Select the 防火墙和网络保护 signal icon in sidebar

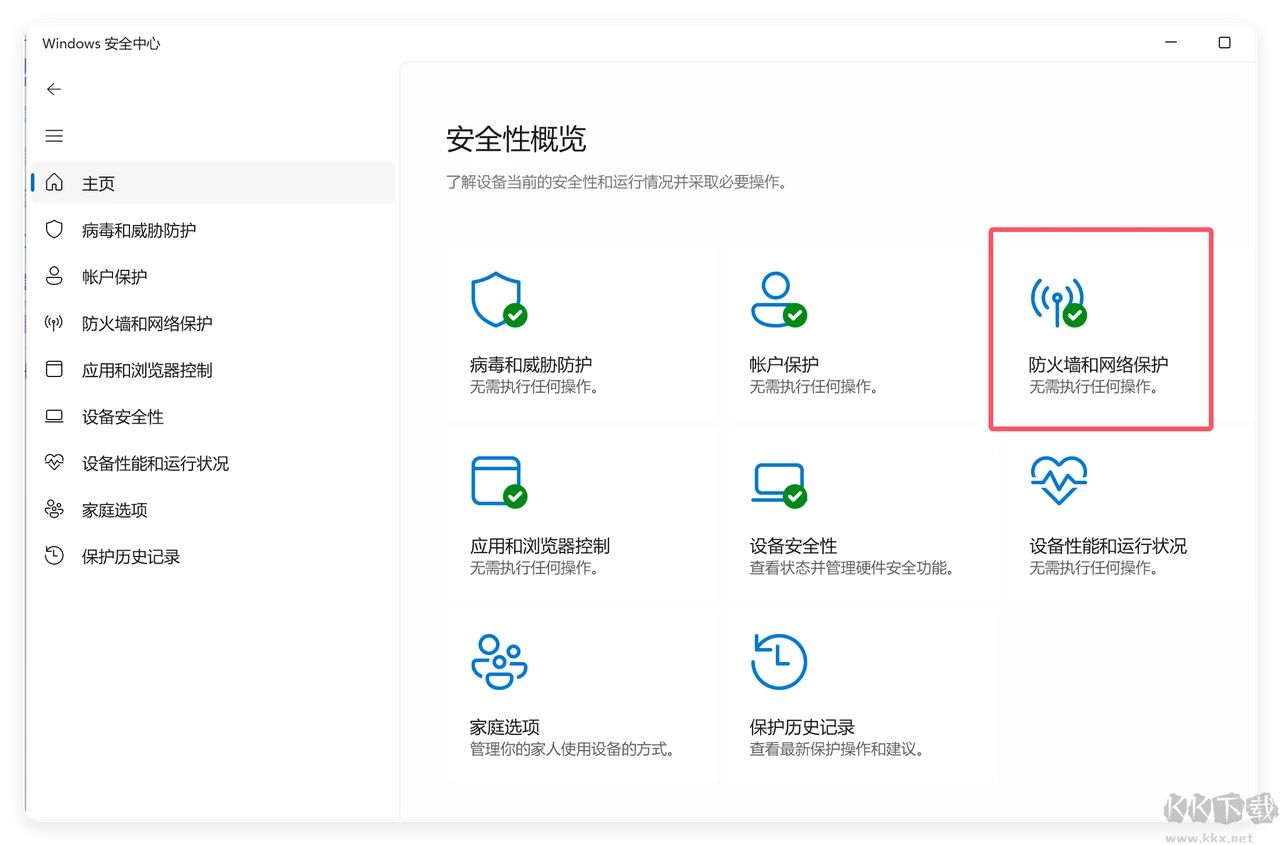[54, 323]
